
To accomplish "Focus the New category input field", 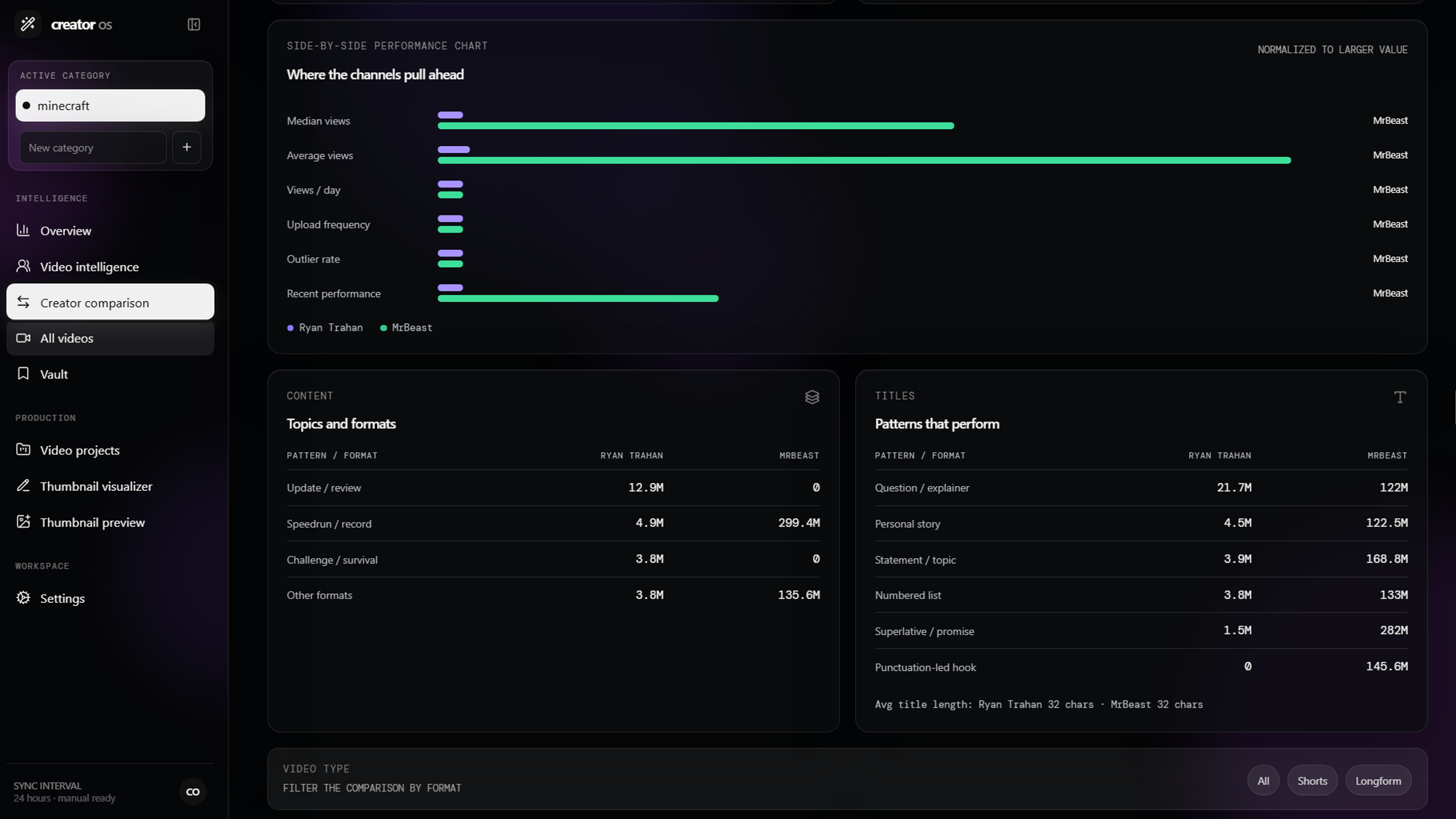I will click(93, 147).
